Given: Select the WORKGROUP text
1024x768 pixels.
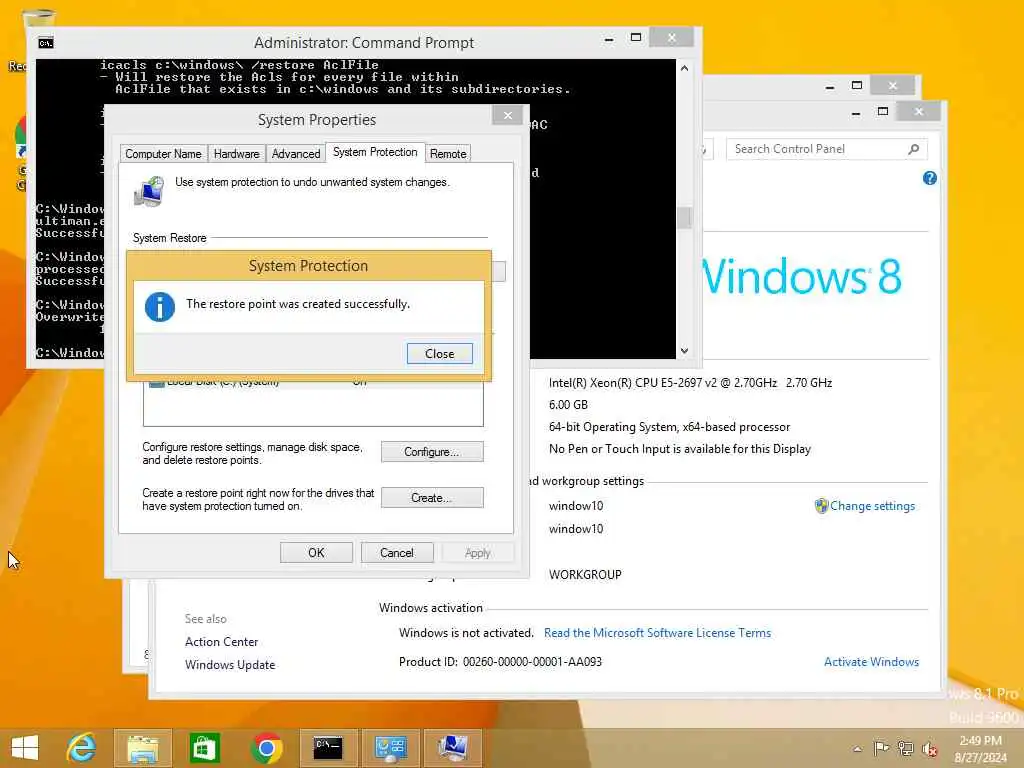Looking at the screenshot, I should [x=585, y=575].
